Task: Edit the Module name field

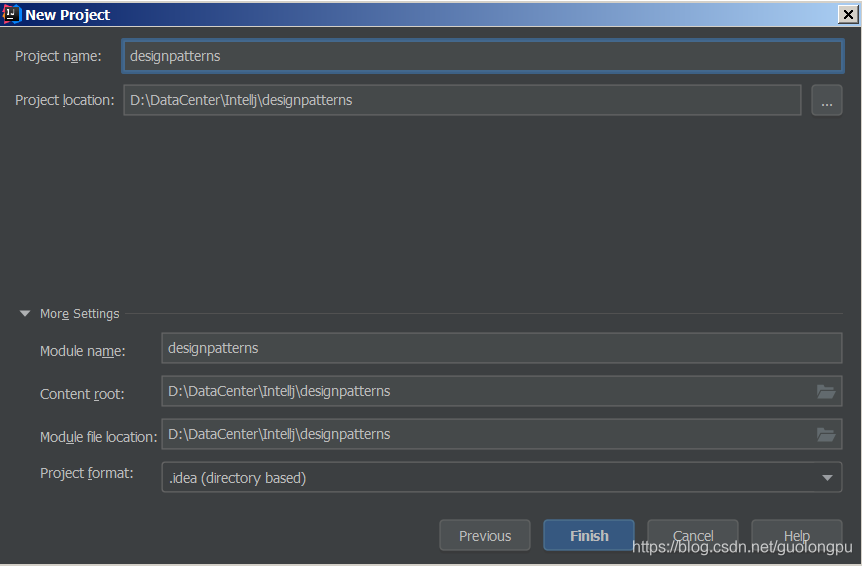Action: [501, 348]
